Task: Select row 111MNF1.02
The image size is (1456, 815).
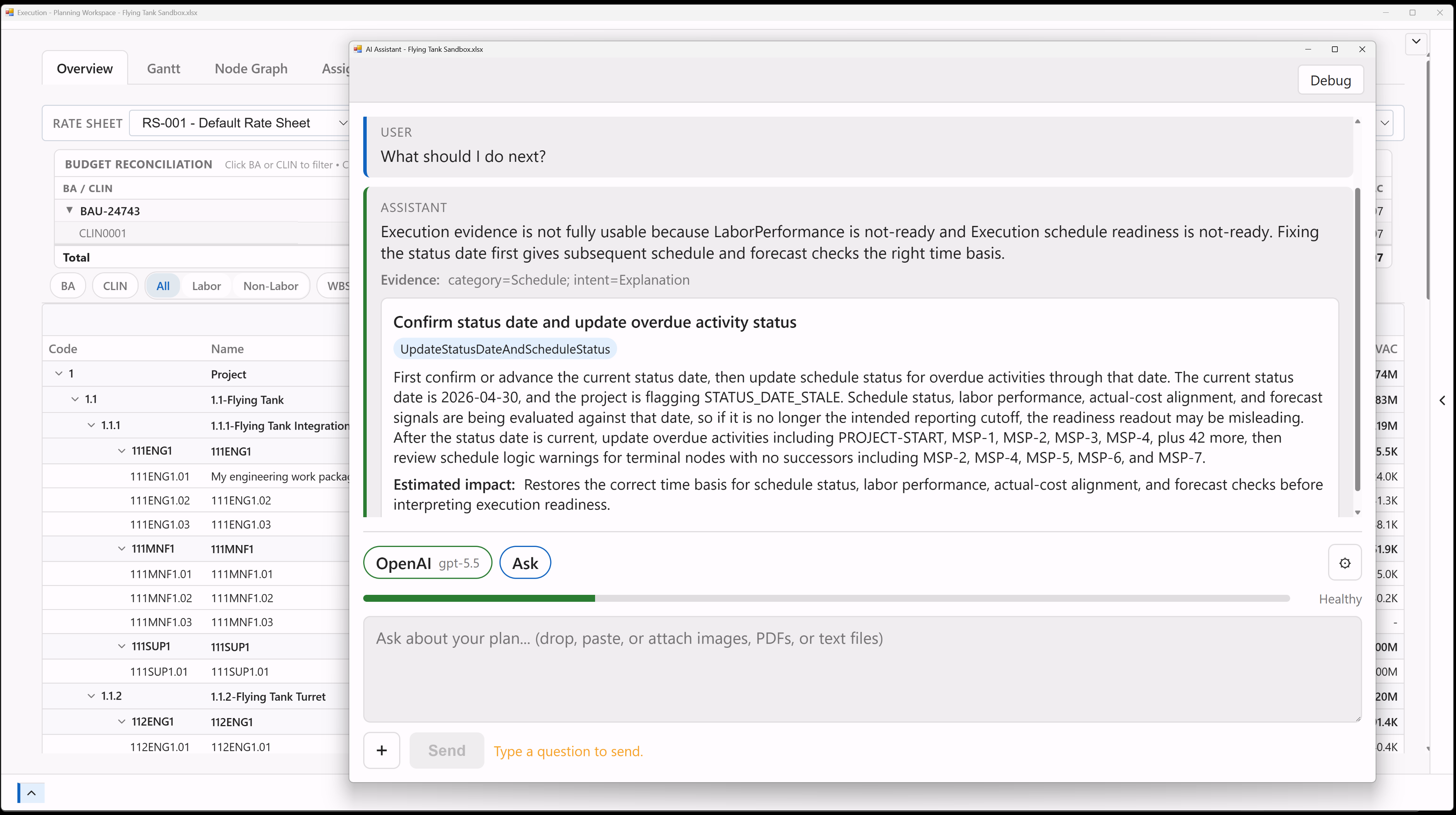Action: click(x=196, y=598)
